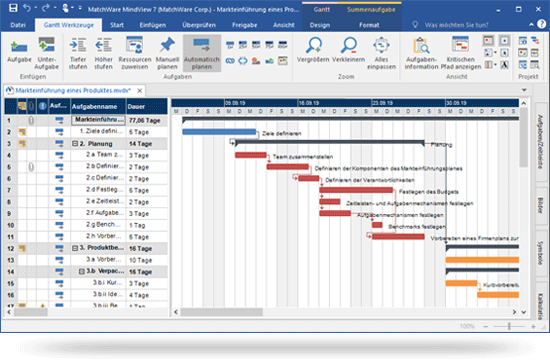Select the '2.a Team z...' task row
This screenshot has height=363, width=550.
(x=86, y=155)
